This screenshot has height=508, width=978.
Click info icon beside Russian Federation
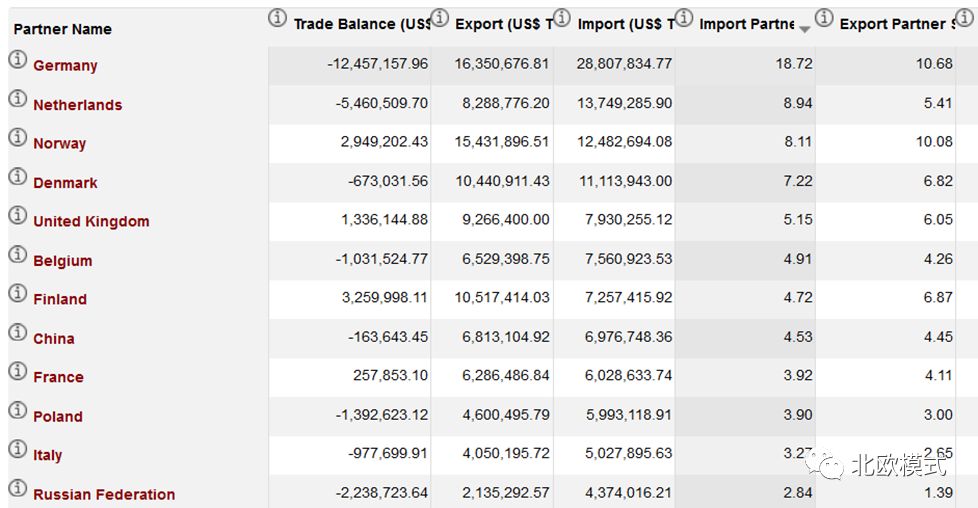point(17,489)
